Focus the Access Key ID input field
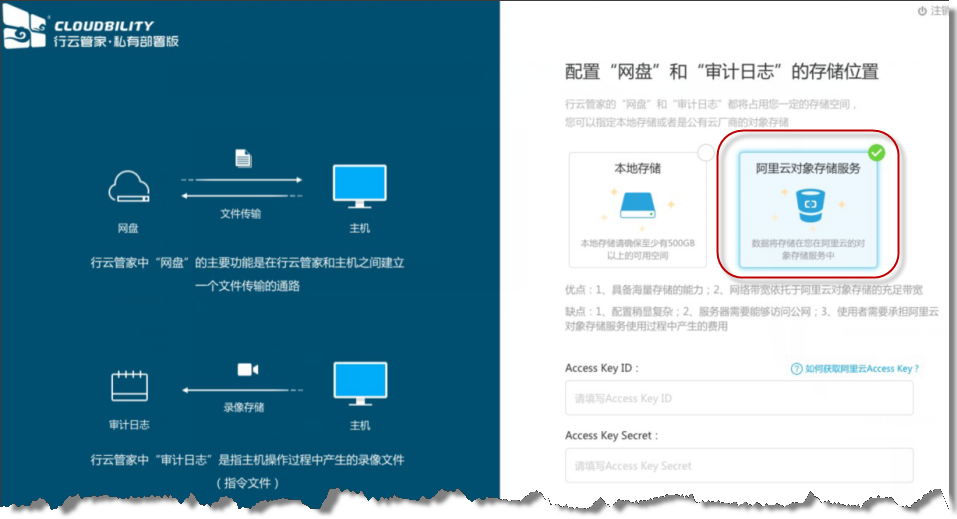The width and height of the screenshot is (957, 519). pos(739,398)
